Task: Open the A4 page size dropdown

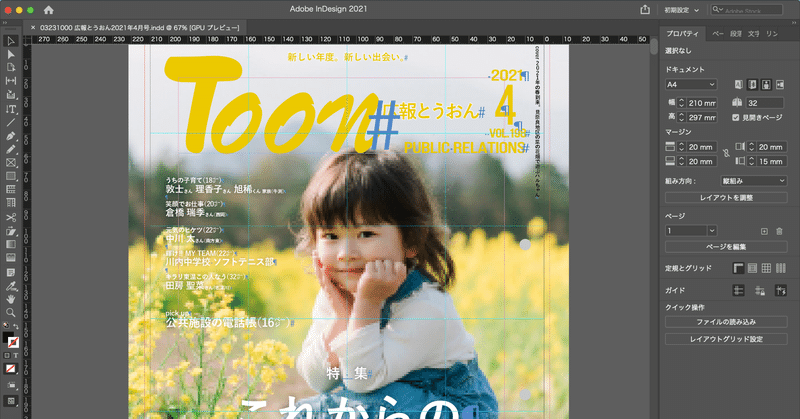Action: 691,85
